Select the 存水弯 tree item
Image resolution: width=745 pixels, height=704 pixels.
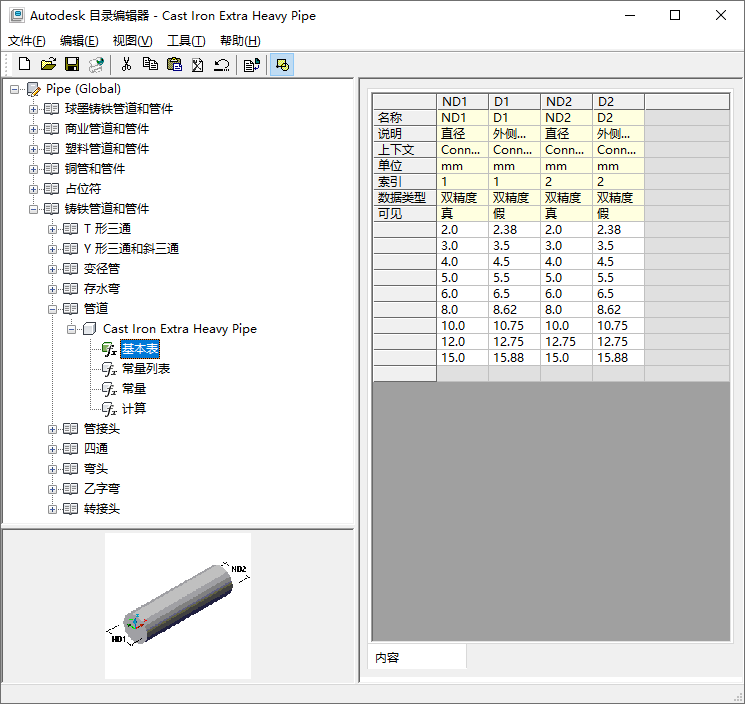pos(102,289)
